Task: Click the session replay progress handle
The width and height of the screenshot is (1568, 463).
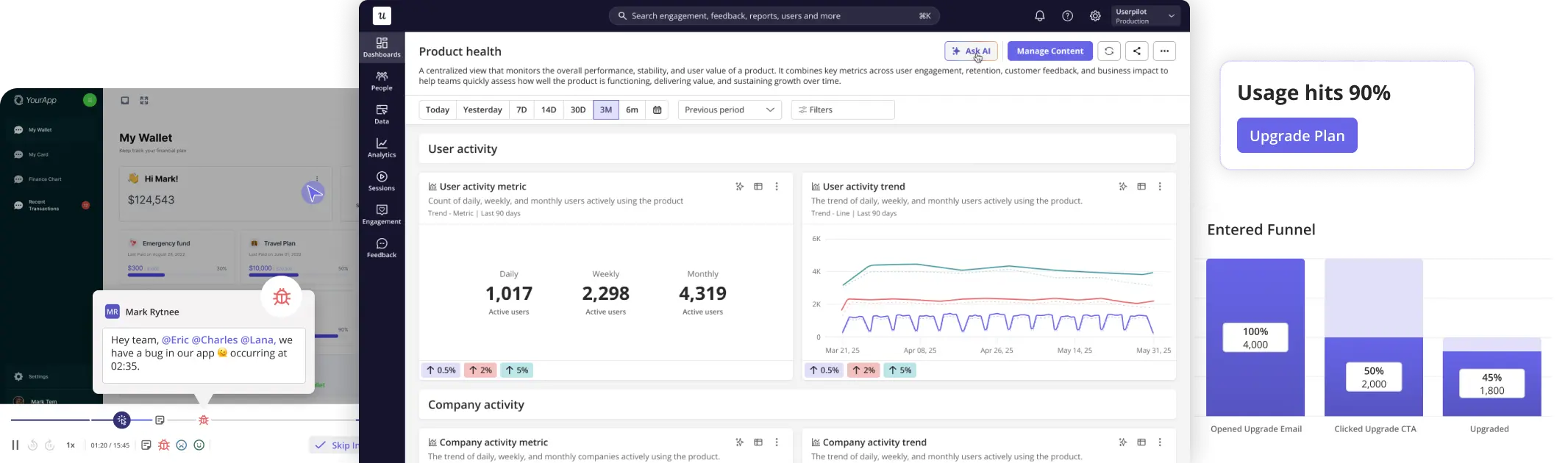Action: [x=122, y=420]
